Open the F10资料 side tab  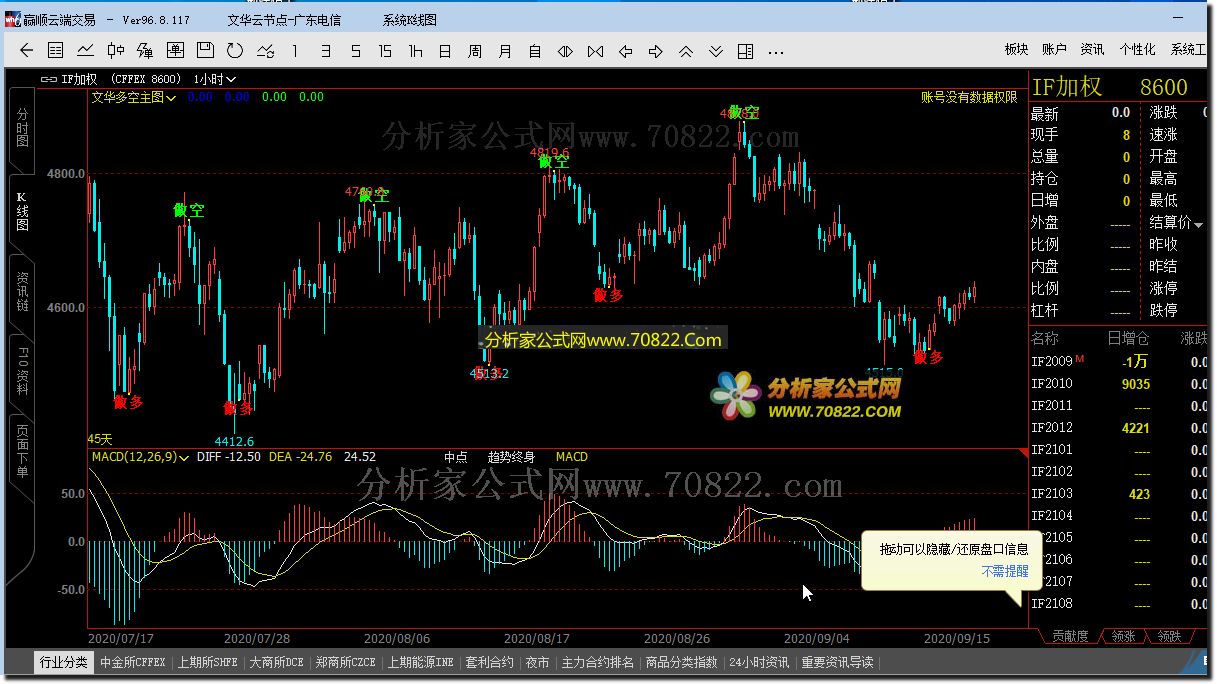(22, 370)
